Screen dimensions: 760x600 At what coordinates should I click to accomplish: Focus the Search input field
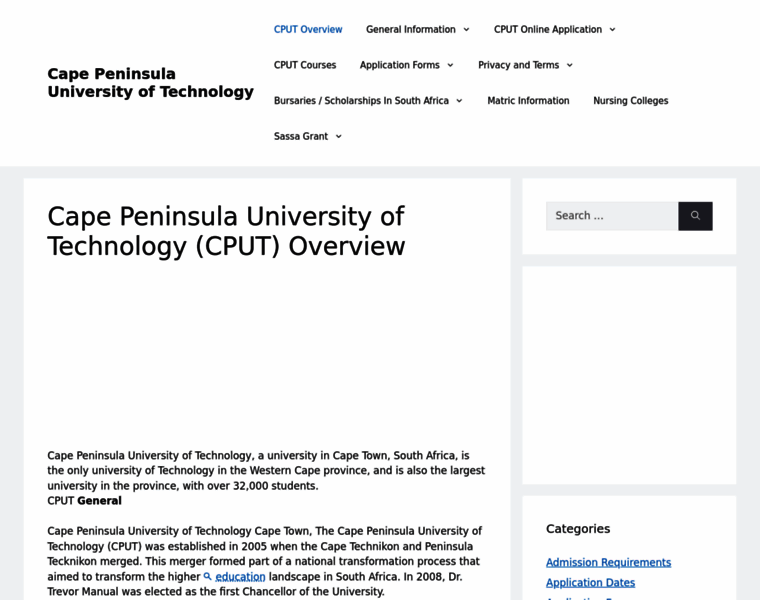(612, 216)
